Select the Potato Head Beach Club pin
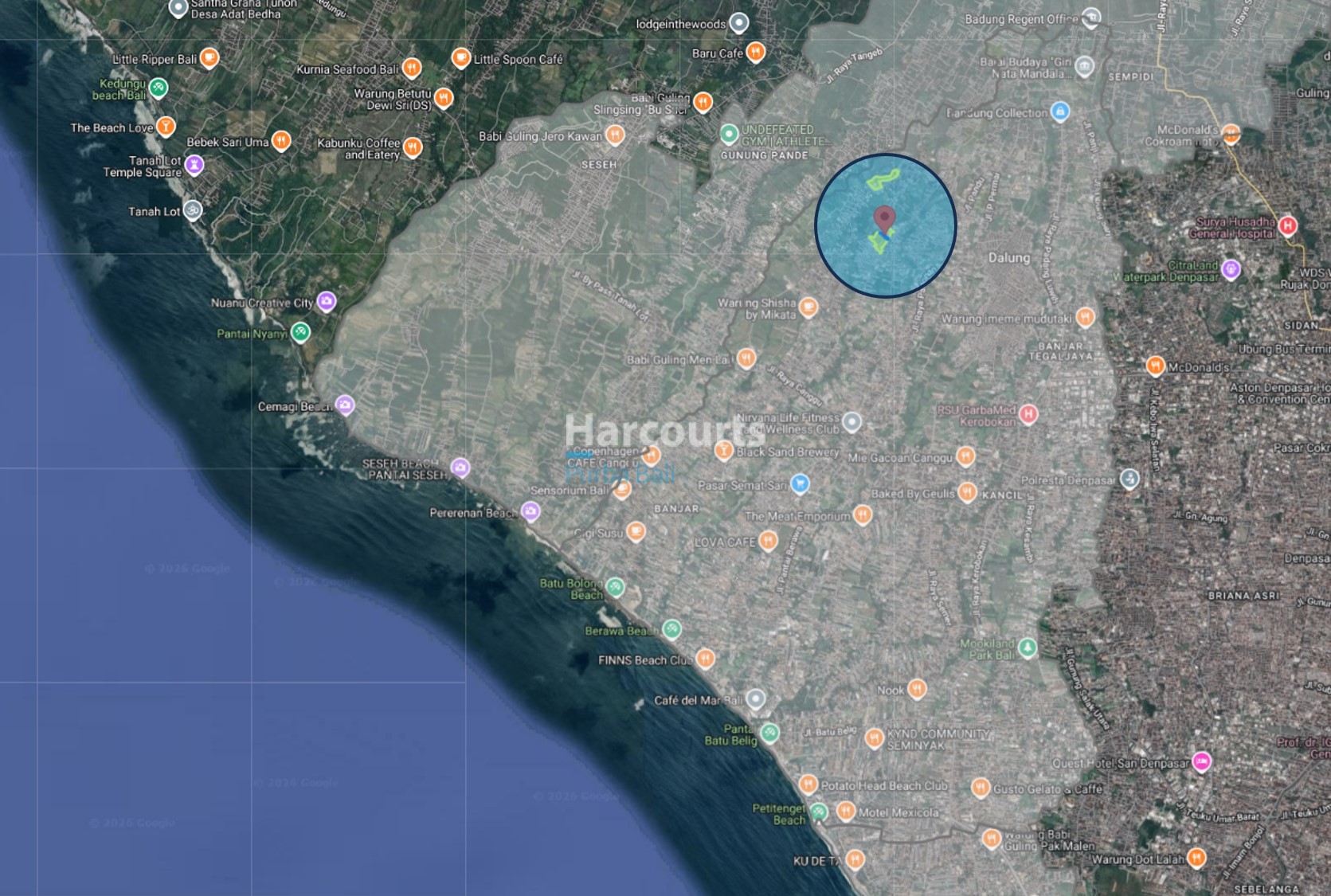The image size is (1331, 896). coord(808,784)
